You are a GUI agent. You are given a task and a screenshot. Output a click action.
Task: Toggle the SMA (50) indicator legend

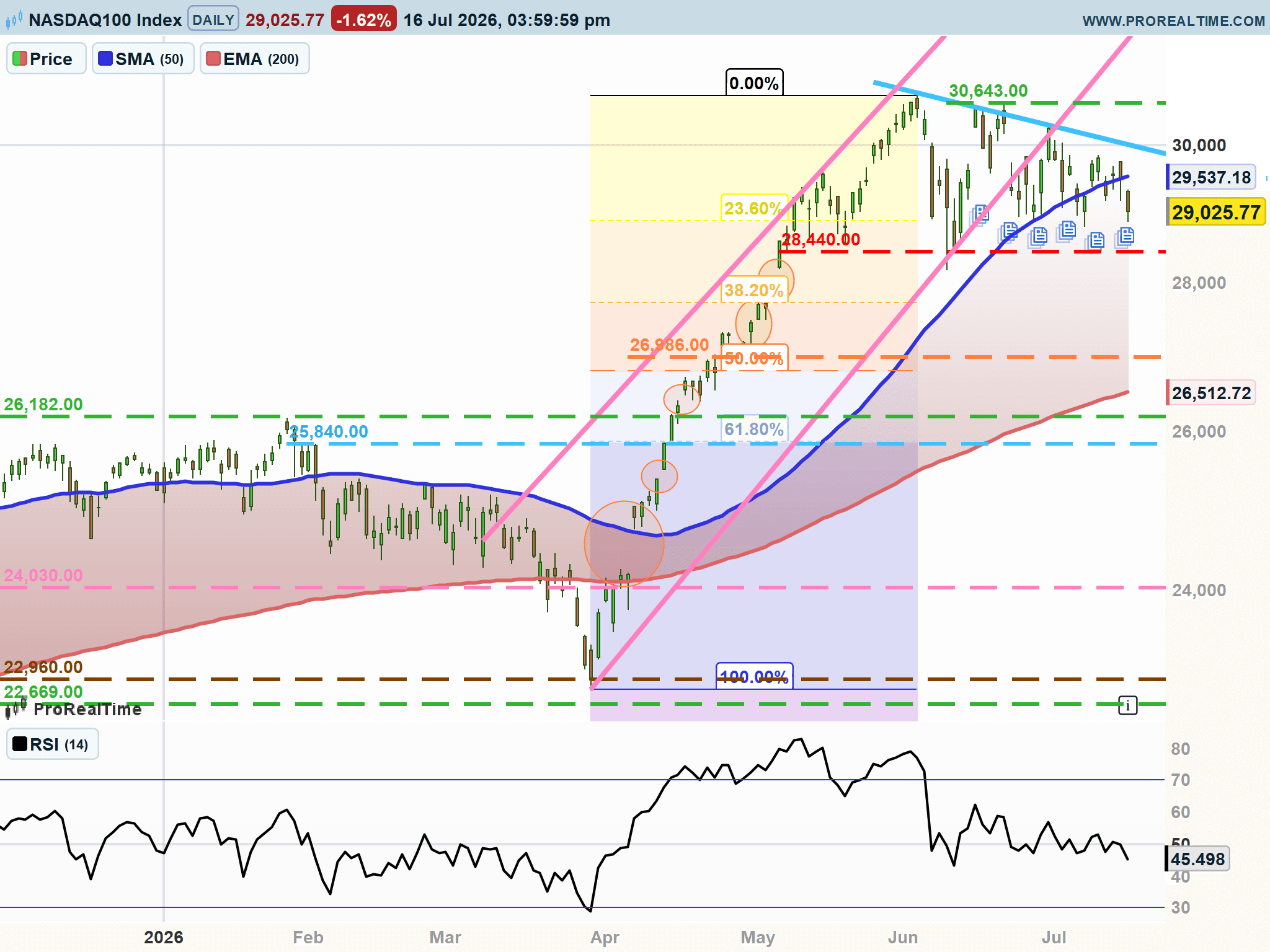[x=143, y=59]
